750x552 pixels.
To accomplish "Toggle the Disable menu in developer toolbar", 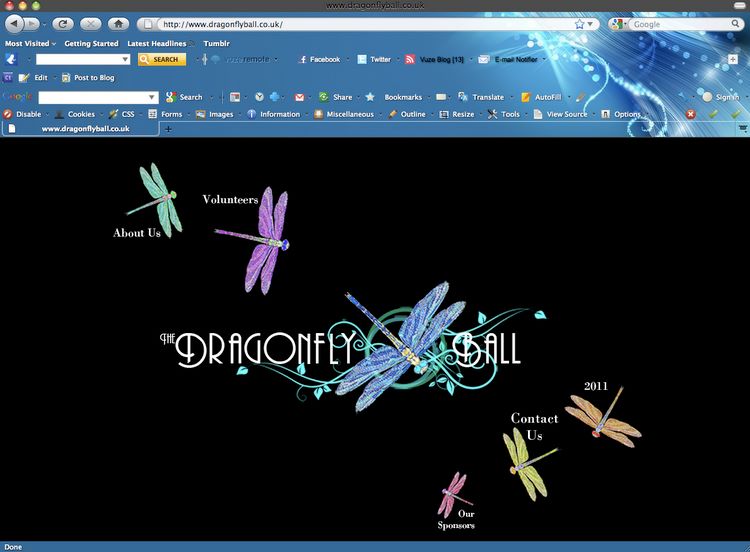I will pos(22,114).
